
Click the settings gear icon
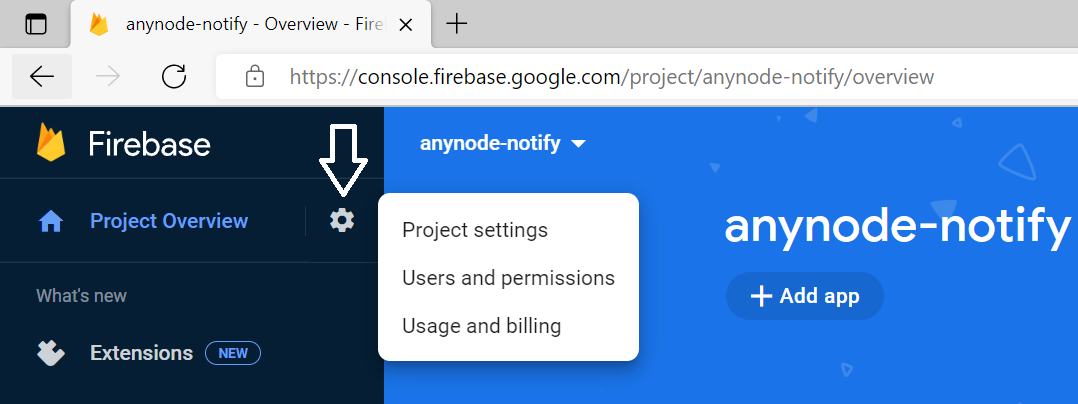click(342, 220)
